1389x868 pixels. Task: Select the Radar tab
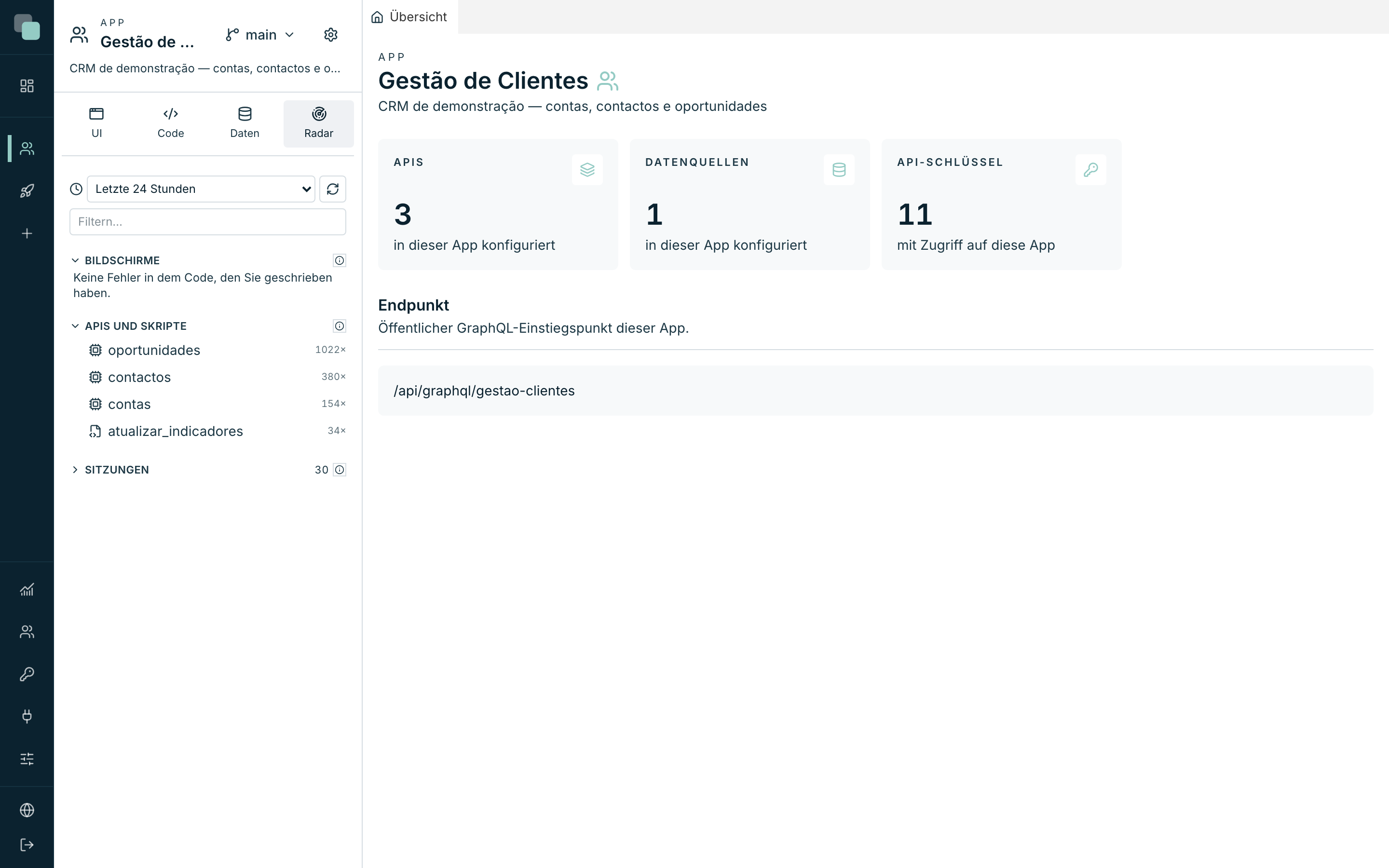coord(318,123)
